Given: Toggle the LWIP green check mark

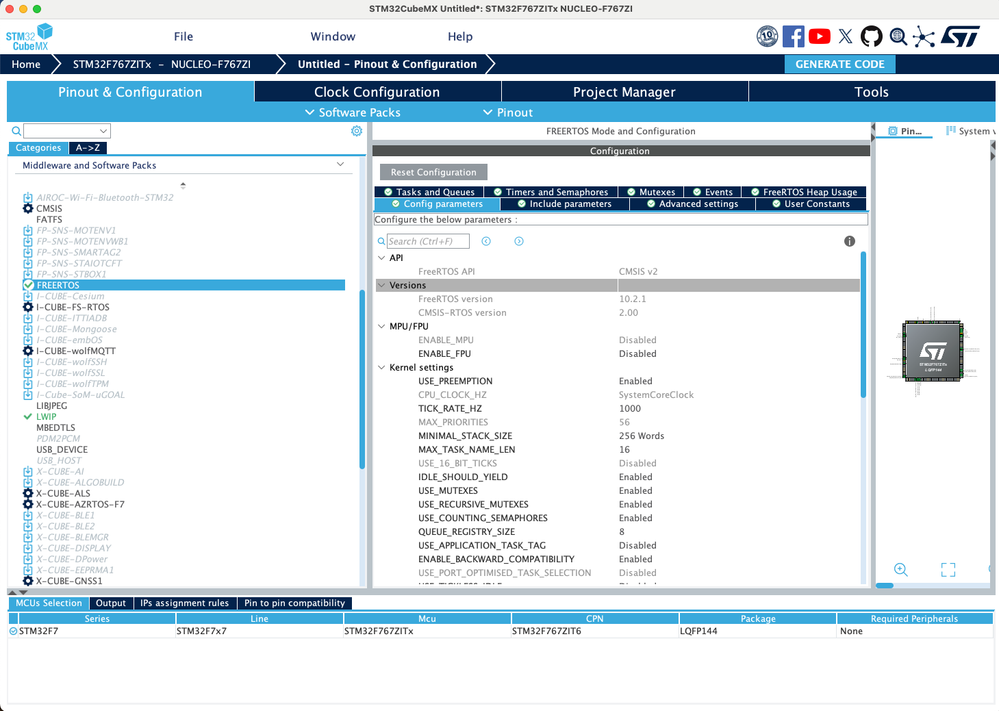Looking at the screenshot, I should click(27, 417).
